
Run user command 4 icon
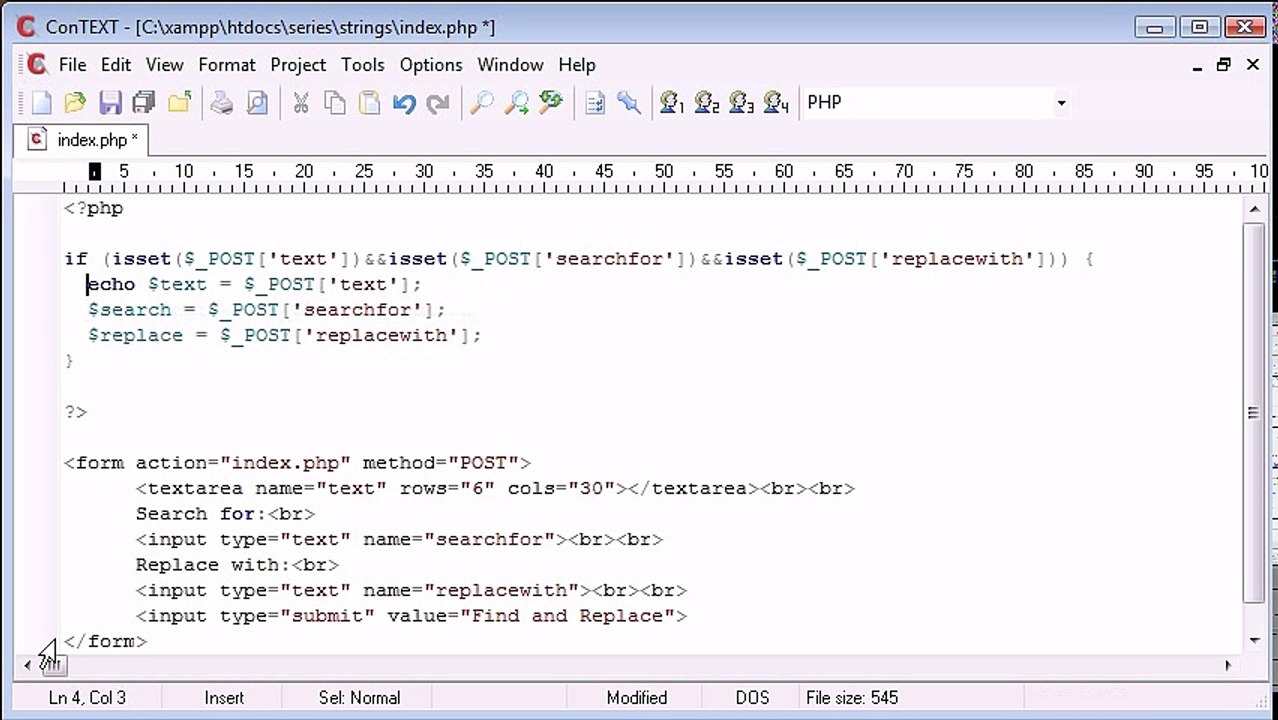[x=776, y=102]
